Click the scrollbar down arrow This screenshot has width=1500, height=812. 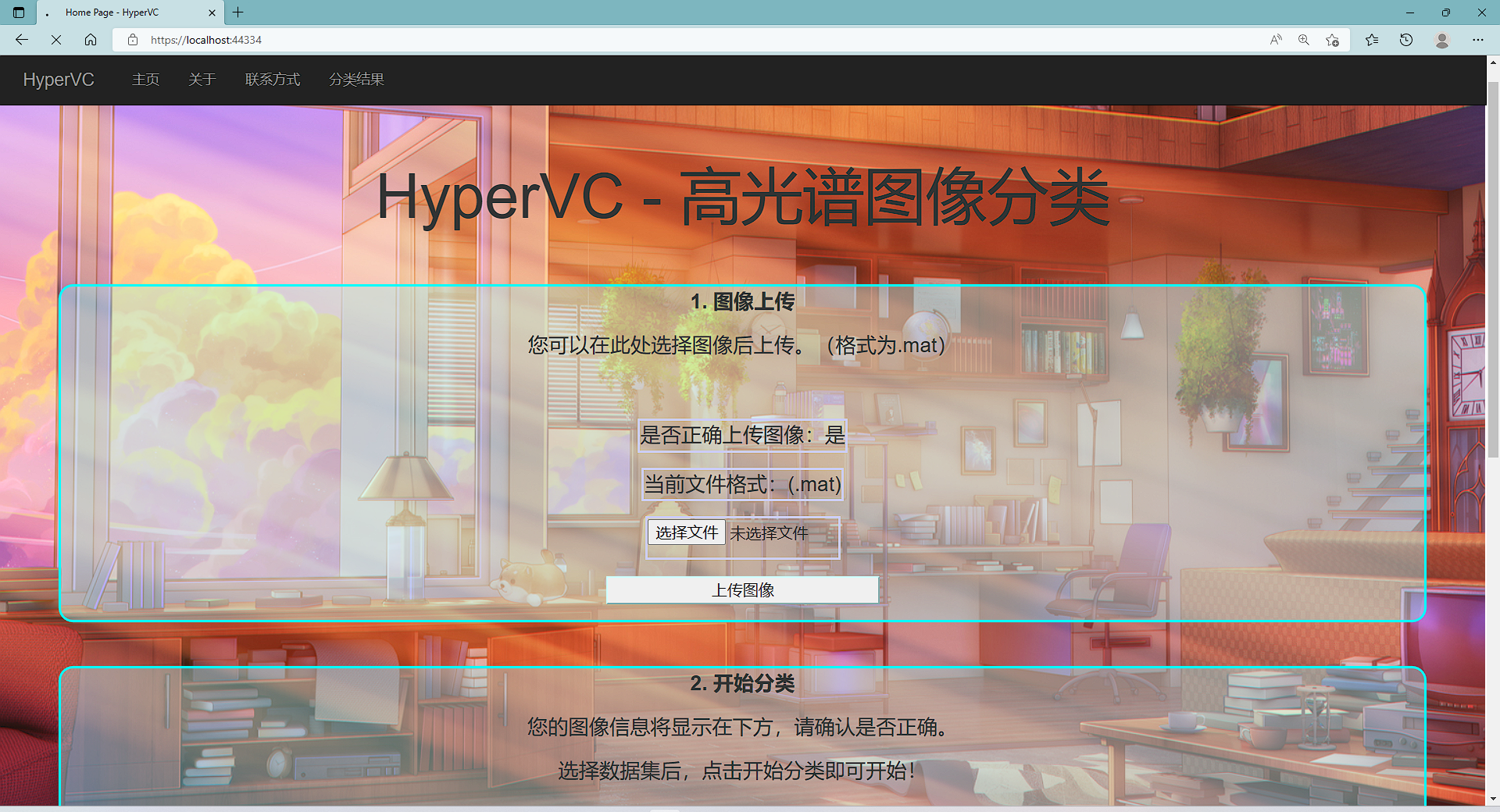click(x=1493, y=800)
